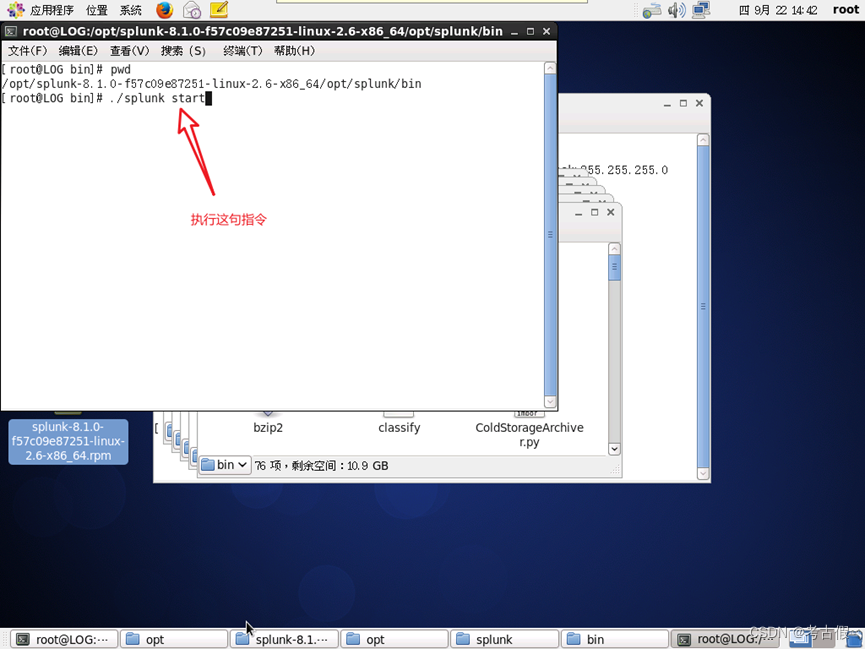This screenshot has height=649, width=865.
Task: Collapse the terminal window via its minimize control
Action: click(x=514, y=31)
